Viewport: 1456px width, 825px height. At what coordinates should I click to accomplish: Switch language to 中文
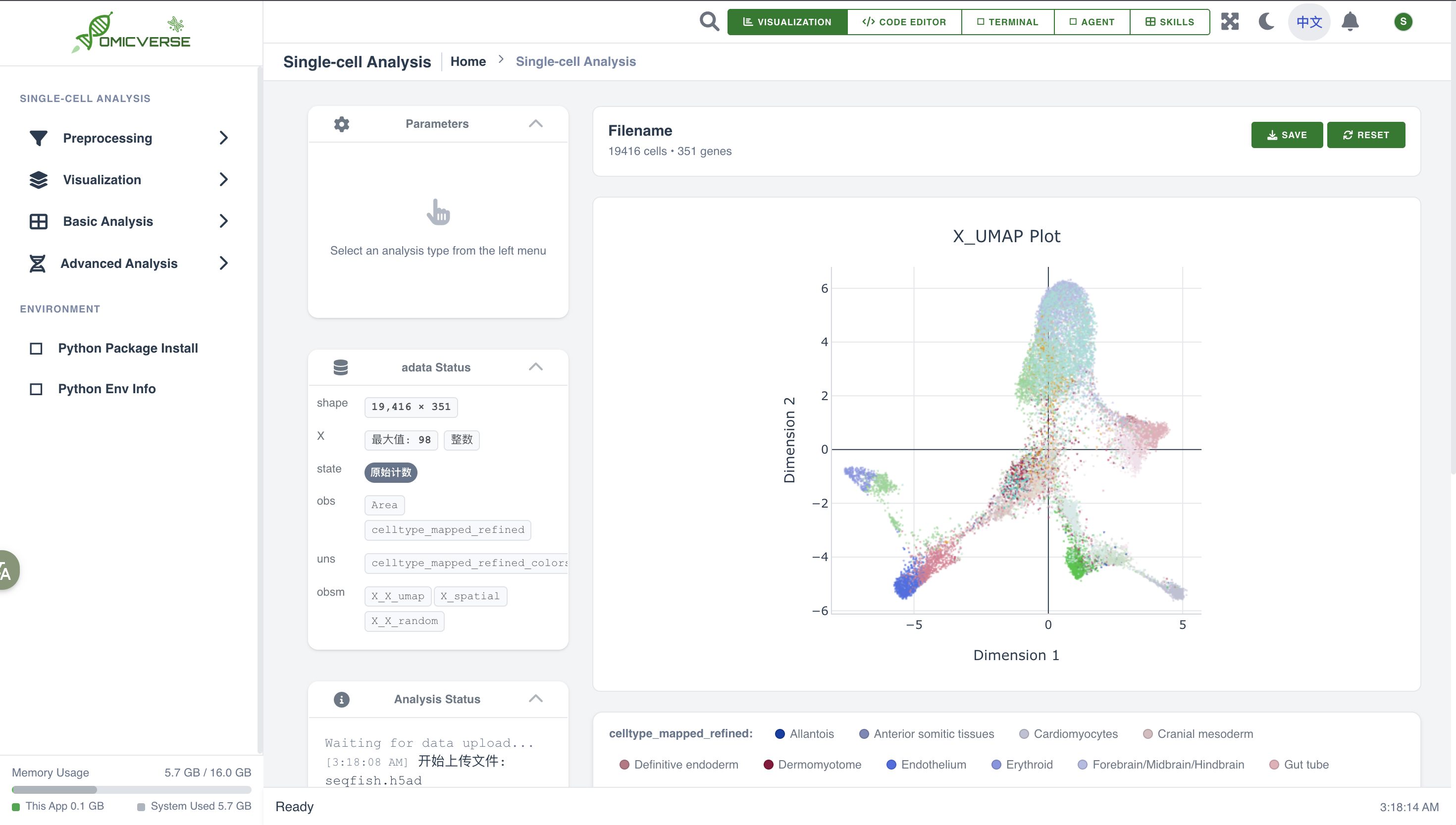tap(1309, 21)
